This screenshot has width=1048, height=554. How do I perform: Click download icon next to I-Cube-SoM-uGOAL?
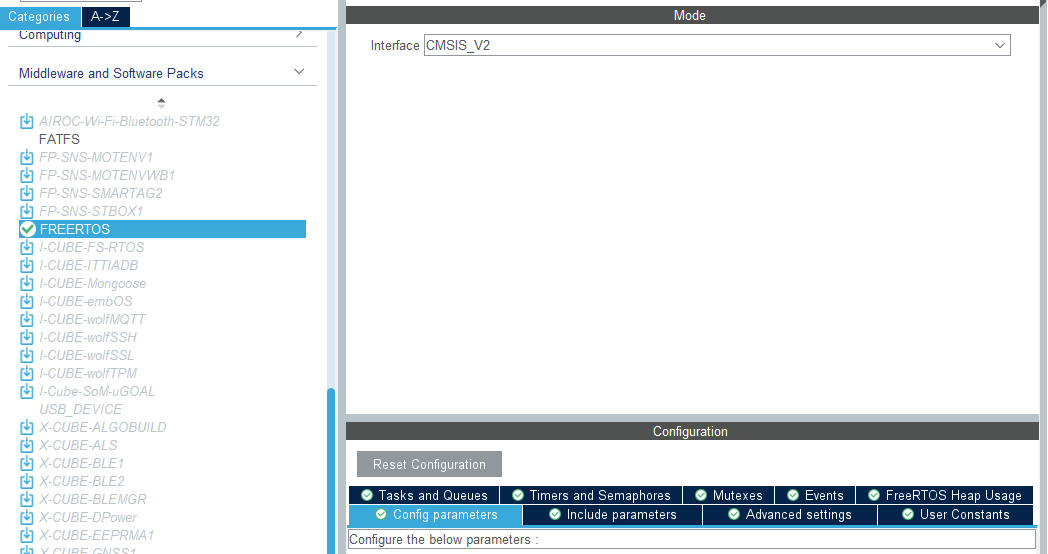(x=27, y=392)
